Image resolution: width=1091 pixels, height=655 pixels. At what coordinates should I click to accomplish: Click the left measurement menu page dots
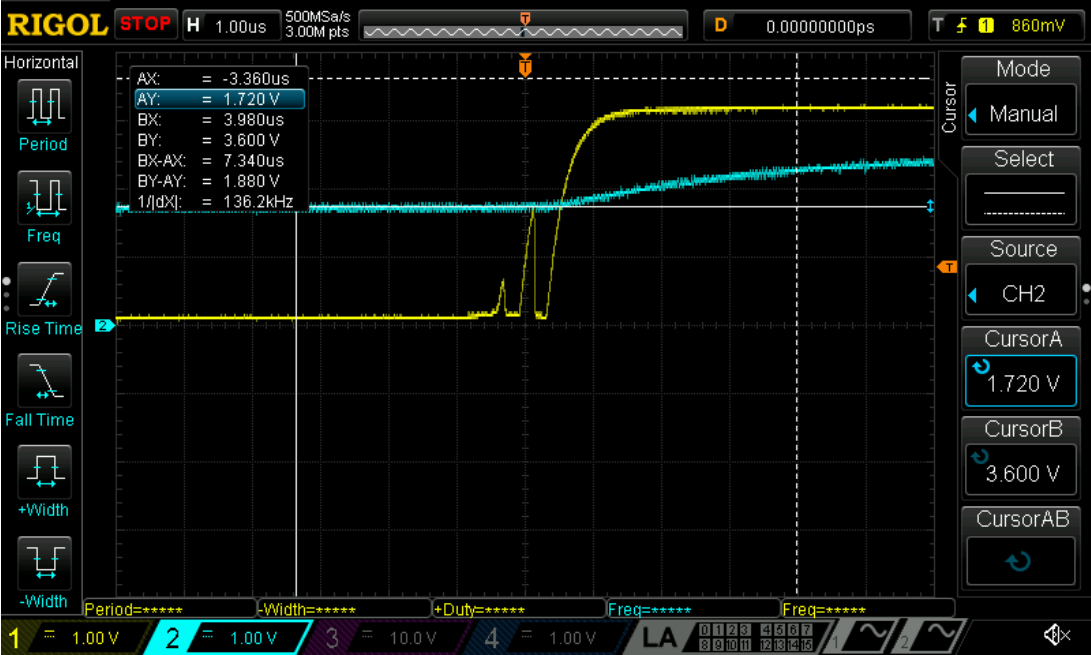click(6, 294)
